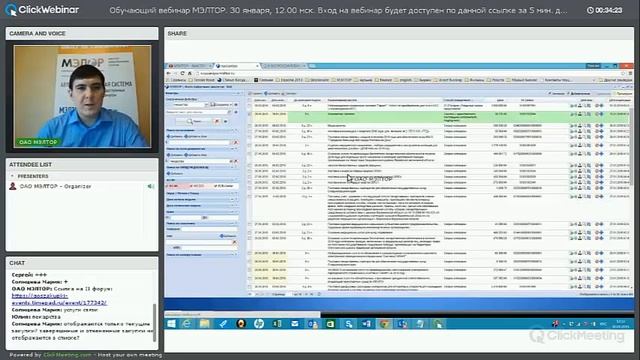Collapse the PRESENTERS group in attendee list
Viewport: 640px width, 360px height.
(x=12, y=176)
